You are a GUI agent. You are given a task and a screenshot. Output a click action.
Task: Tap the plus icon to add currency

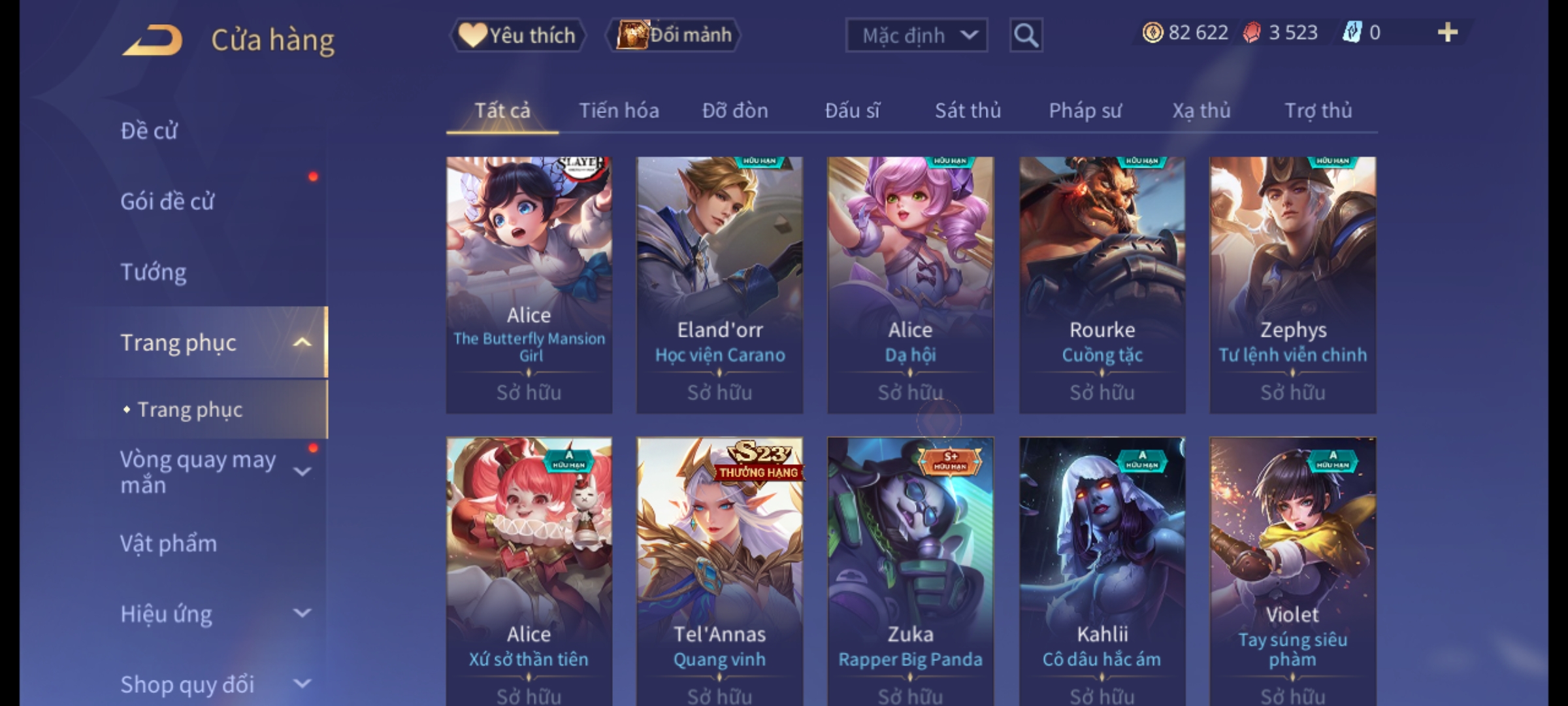point(1448,33)
